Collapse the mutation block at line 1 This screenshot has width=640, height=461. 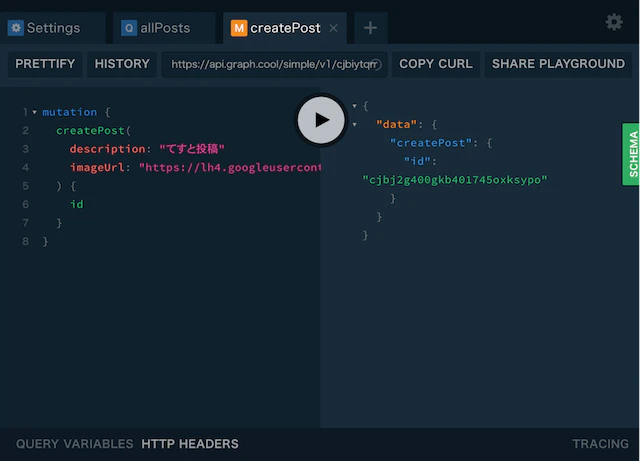pyautogui.click(x=35, y=112)
